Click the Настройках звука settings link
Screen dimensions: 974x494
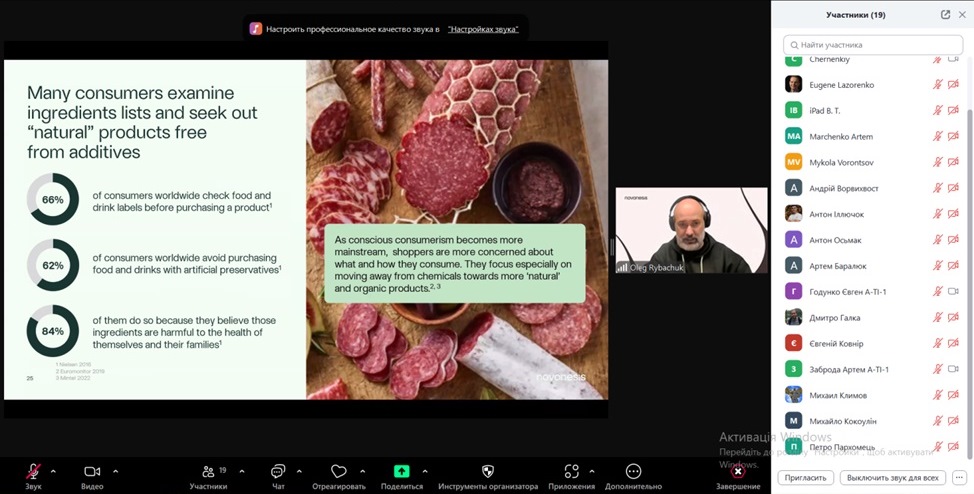(482, 29)
